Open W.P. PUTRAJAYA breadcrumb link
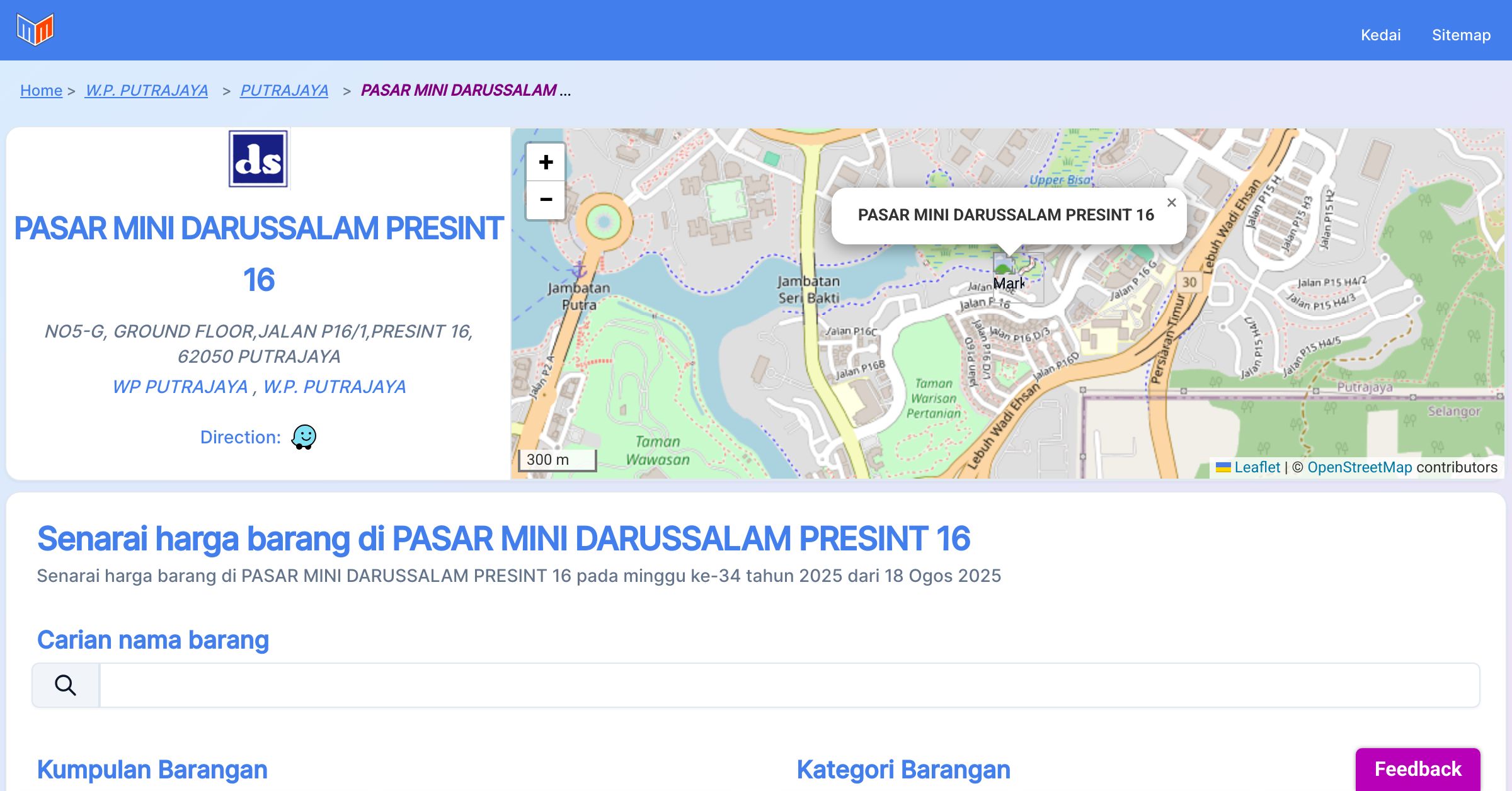The image size is (1512, 791). [147, 91]
